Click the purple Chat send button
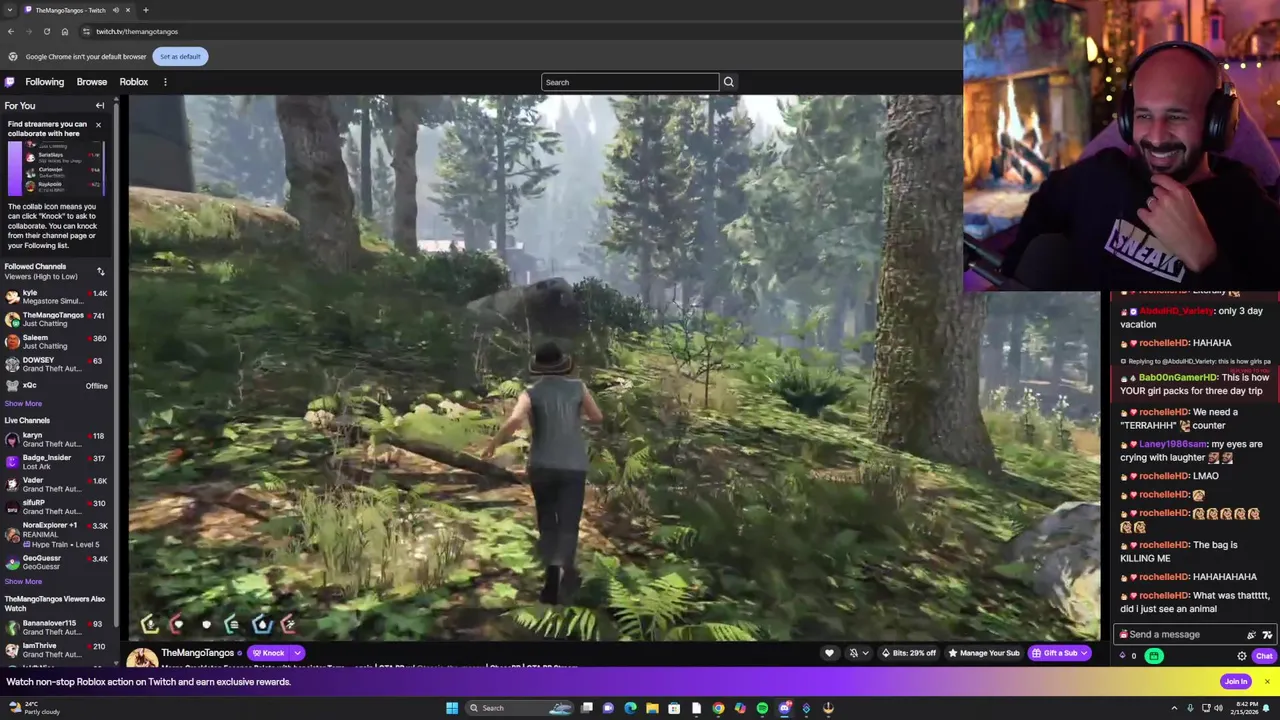Image resolution: width=1280 pixels, height=720 pixels. click(1264, 656)
